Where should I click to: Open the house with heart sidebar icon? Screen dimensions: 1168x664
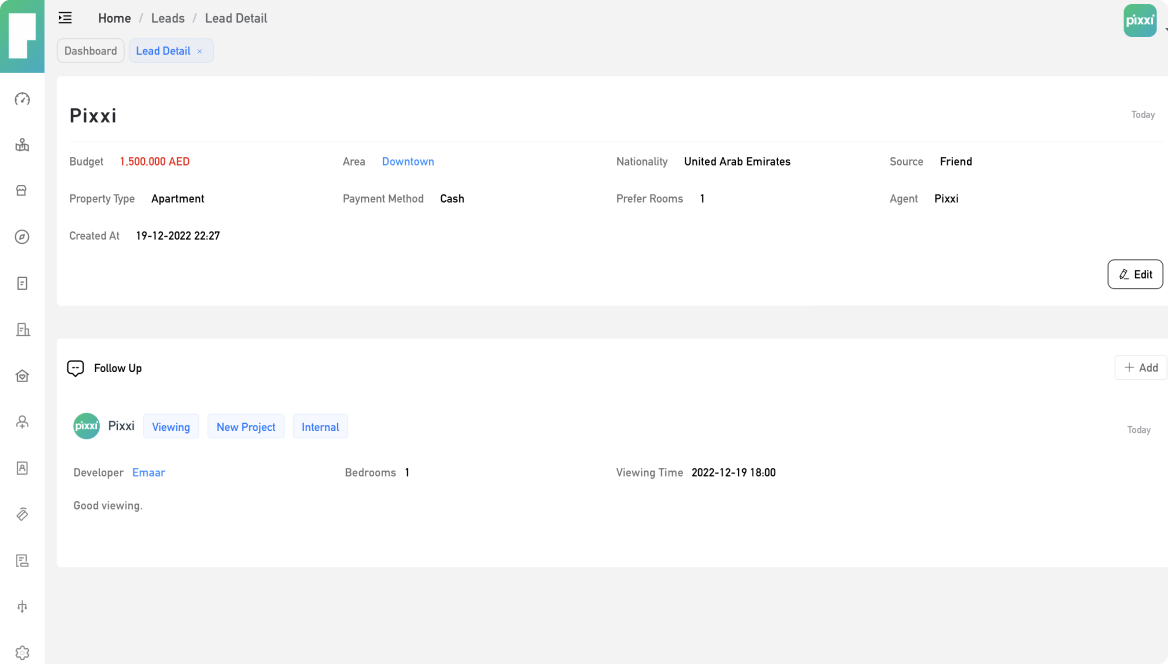pyautogui.click(x=22, y=376)
